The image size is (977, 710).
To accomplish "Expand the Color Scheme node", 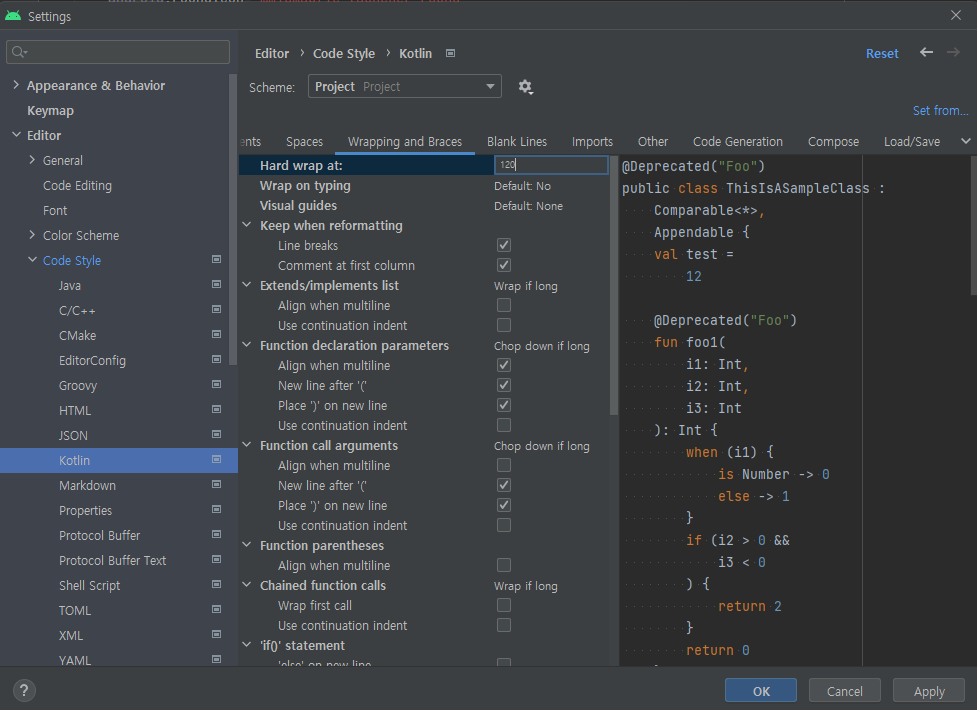I will [32, 234].
